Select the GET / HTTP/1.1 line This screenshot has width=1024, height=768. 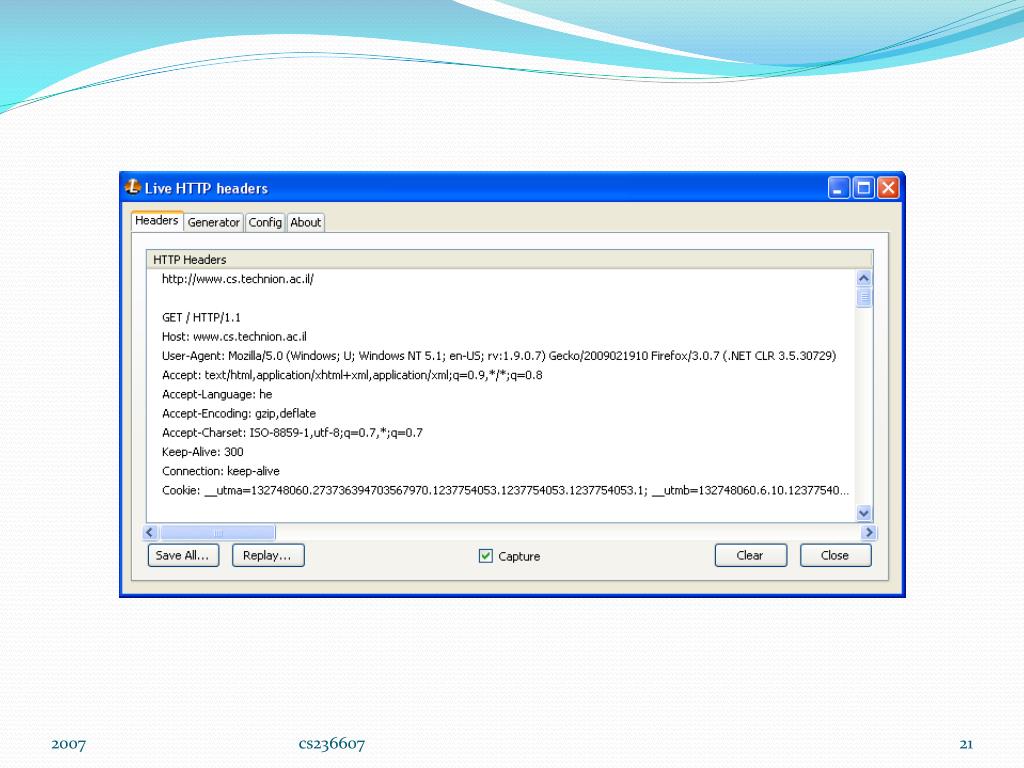201,317
